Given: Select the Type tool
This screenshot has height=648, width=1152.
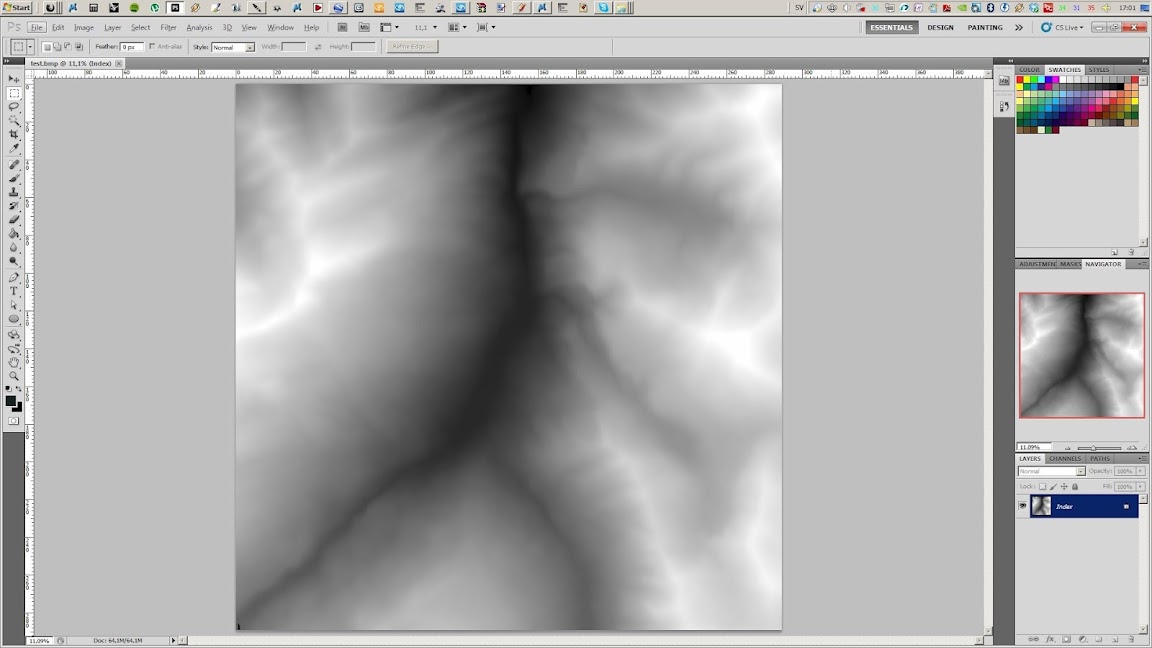Looking at the screenshot, I should point(13,292).
